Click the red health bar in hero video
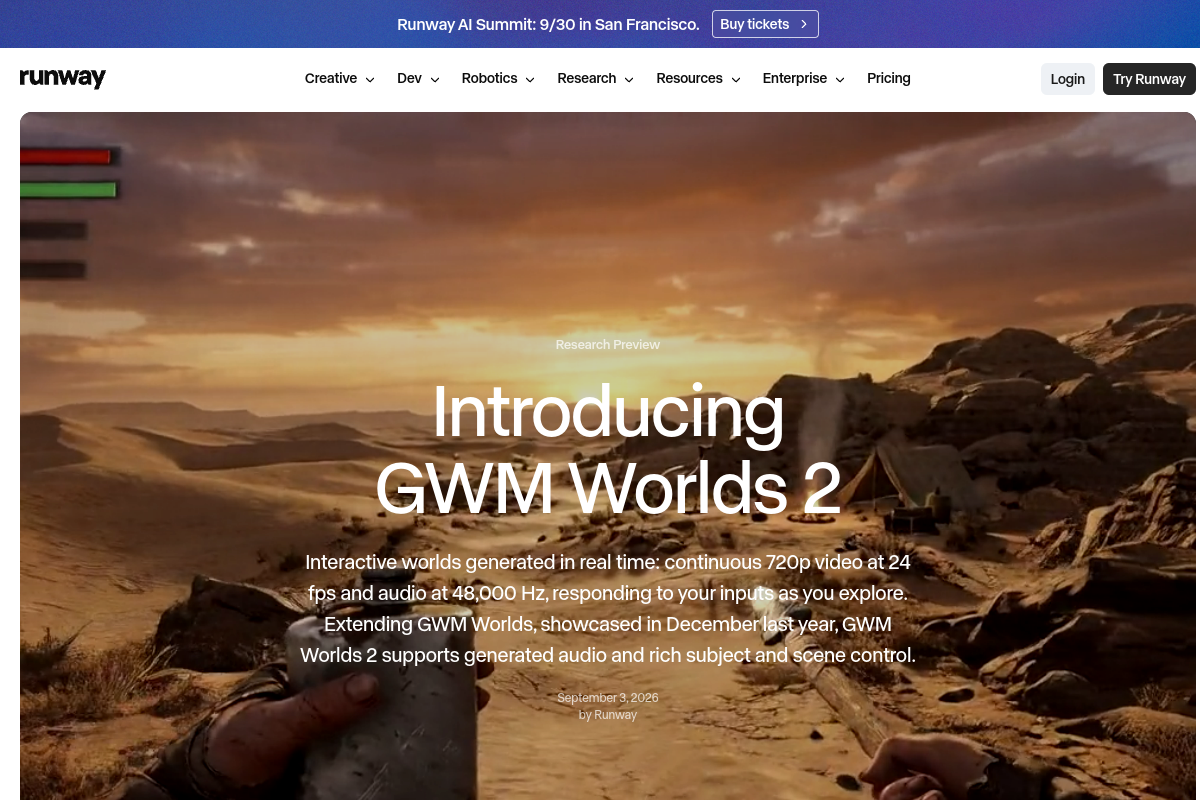This screenshot has height=800, width=1200. coord(66,157)
